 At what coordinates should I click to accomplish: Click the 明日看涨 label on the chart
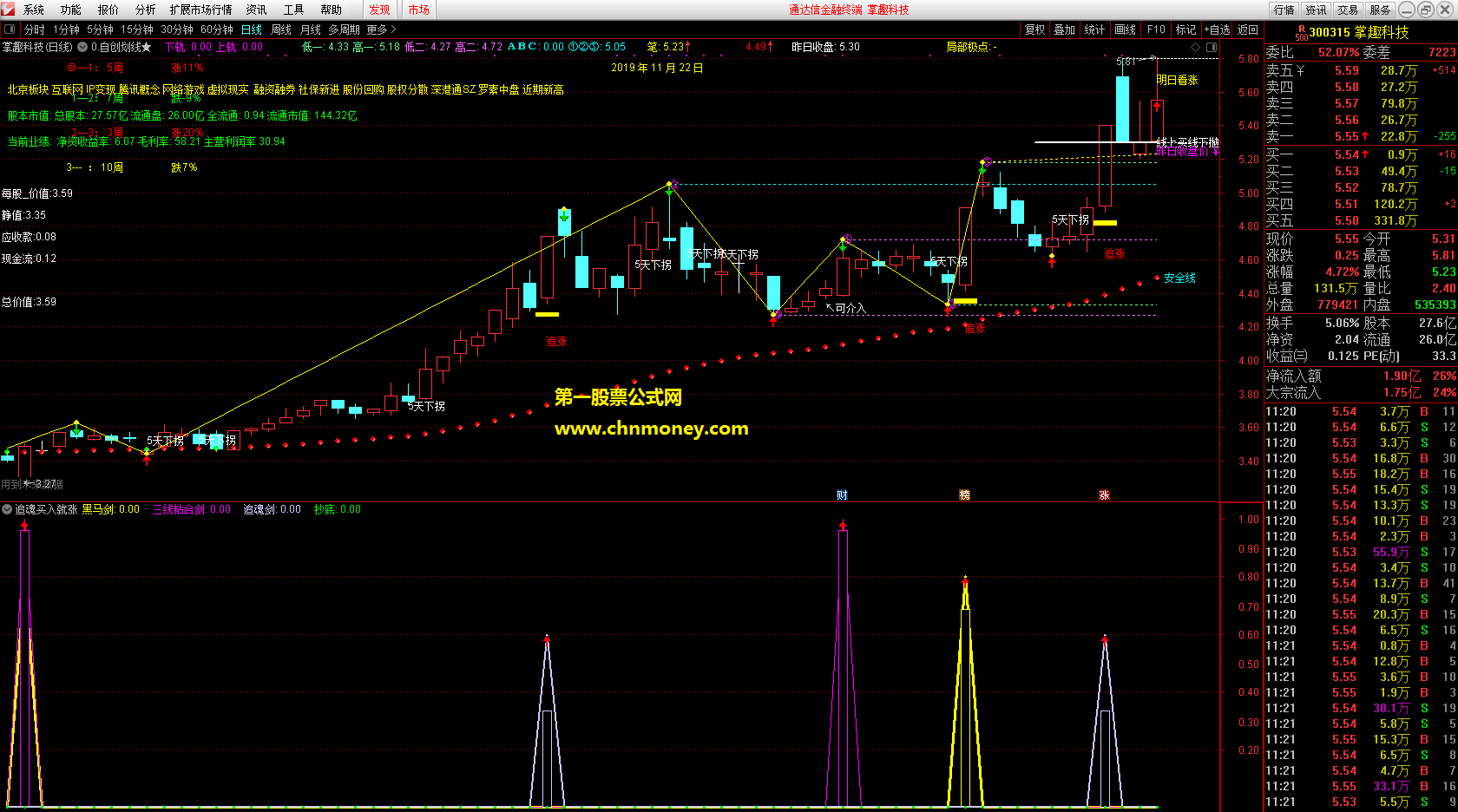tap(1177, 80)
